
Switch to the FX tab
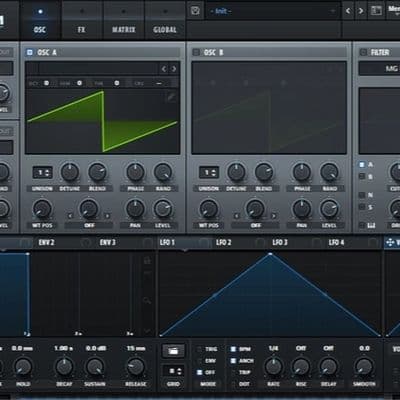click(81, 21)
